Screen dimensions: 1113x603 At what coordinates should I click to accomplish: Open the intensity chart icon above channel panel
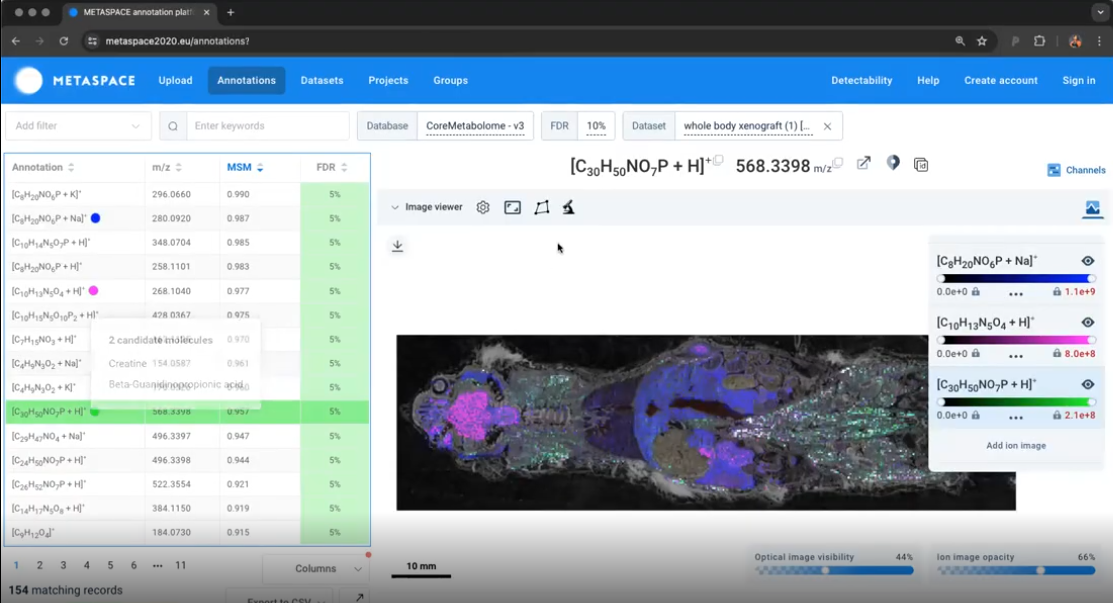point(1093,209)
